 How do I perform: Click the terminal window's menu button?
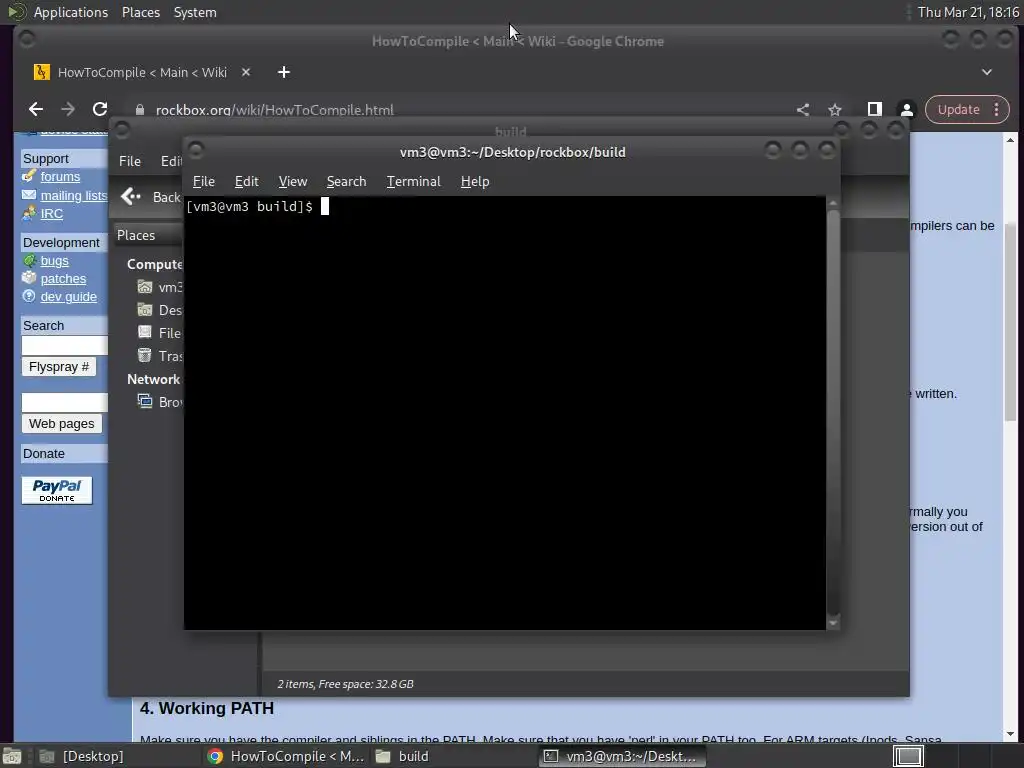196,150
